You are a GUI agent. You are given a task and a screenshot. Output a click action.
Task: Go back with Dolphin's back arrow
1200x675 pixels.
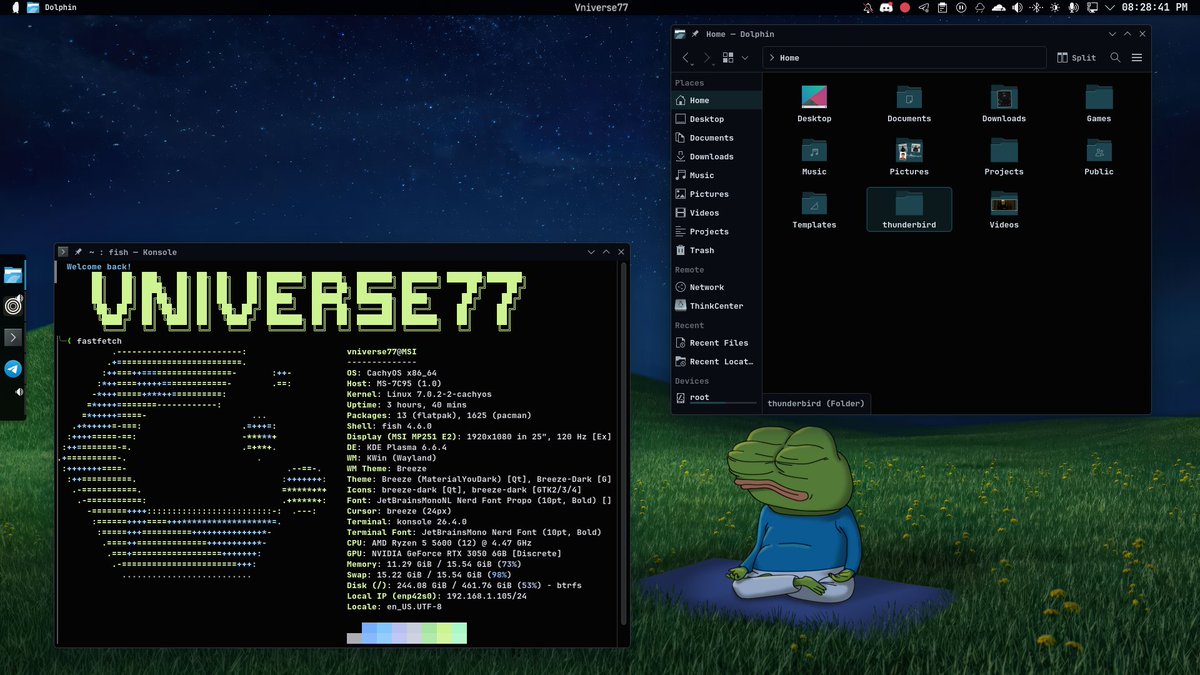(x=686, y=58)
